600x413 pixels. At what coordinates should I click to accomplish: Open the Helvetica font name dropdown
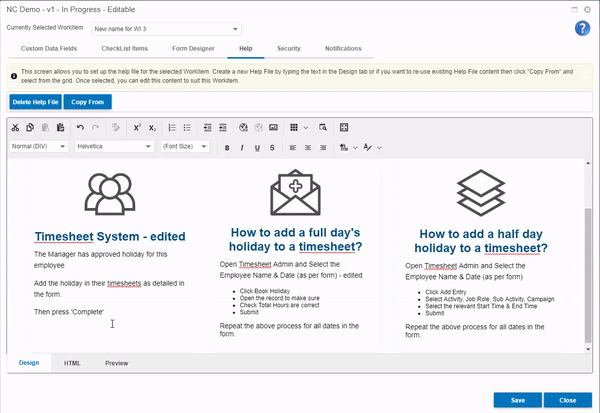point(114,146)
